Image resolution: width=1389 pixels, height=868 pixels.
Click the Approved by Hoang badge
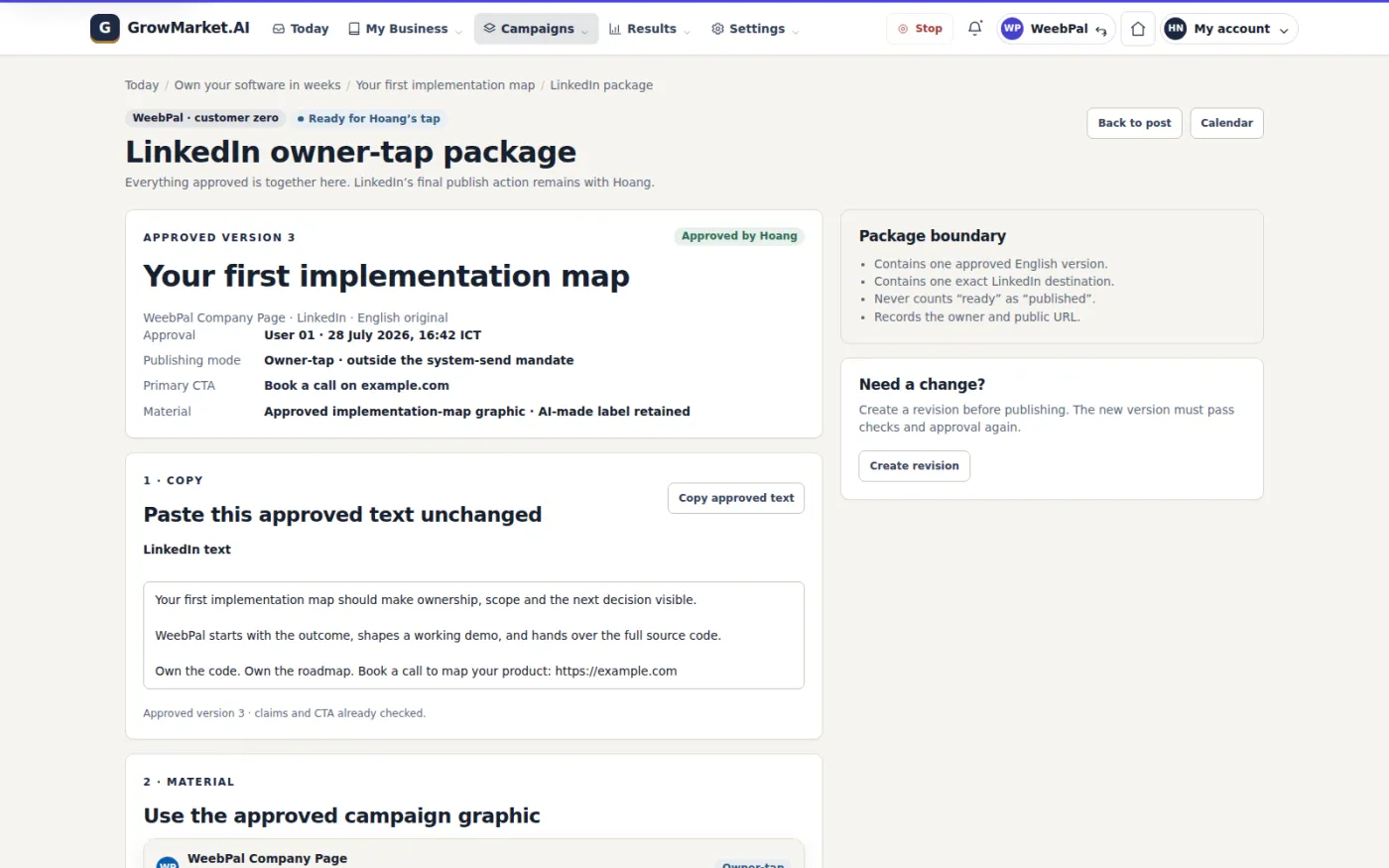739,236
